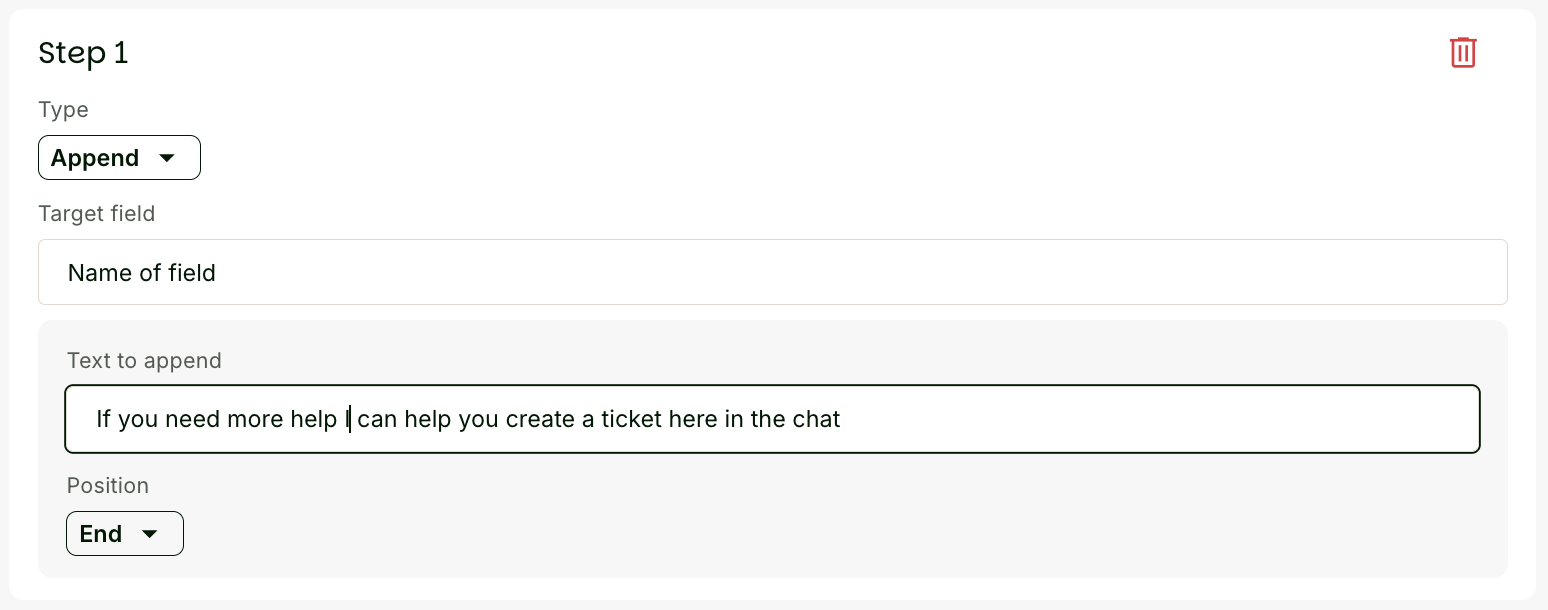Place cursor on the word "here"

(x=693, y=419)
